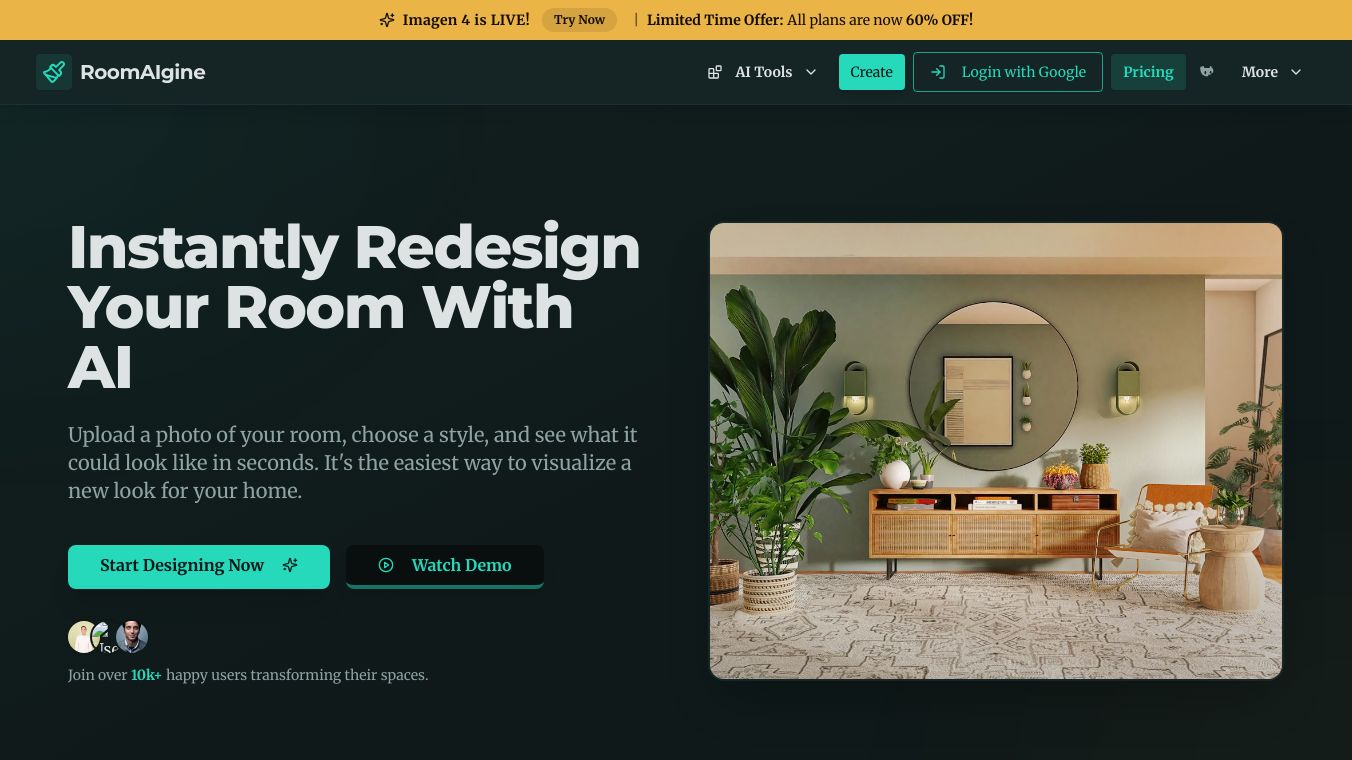
Task: Toggle the theme icon next to Pricing
Action: [1207, 72]
